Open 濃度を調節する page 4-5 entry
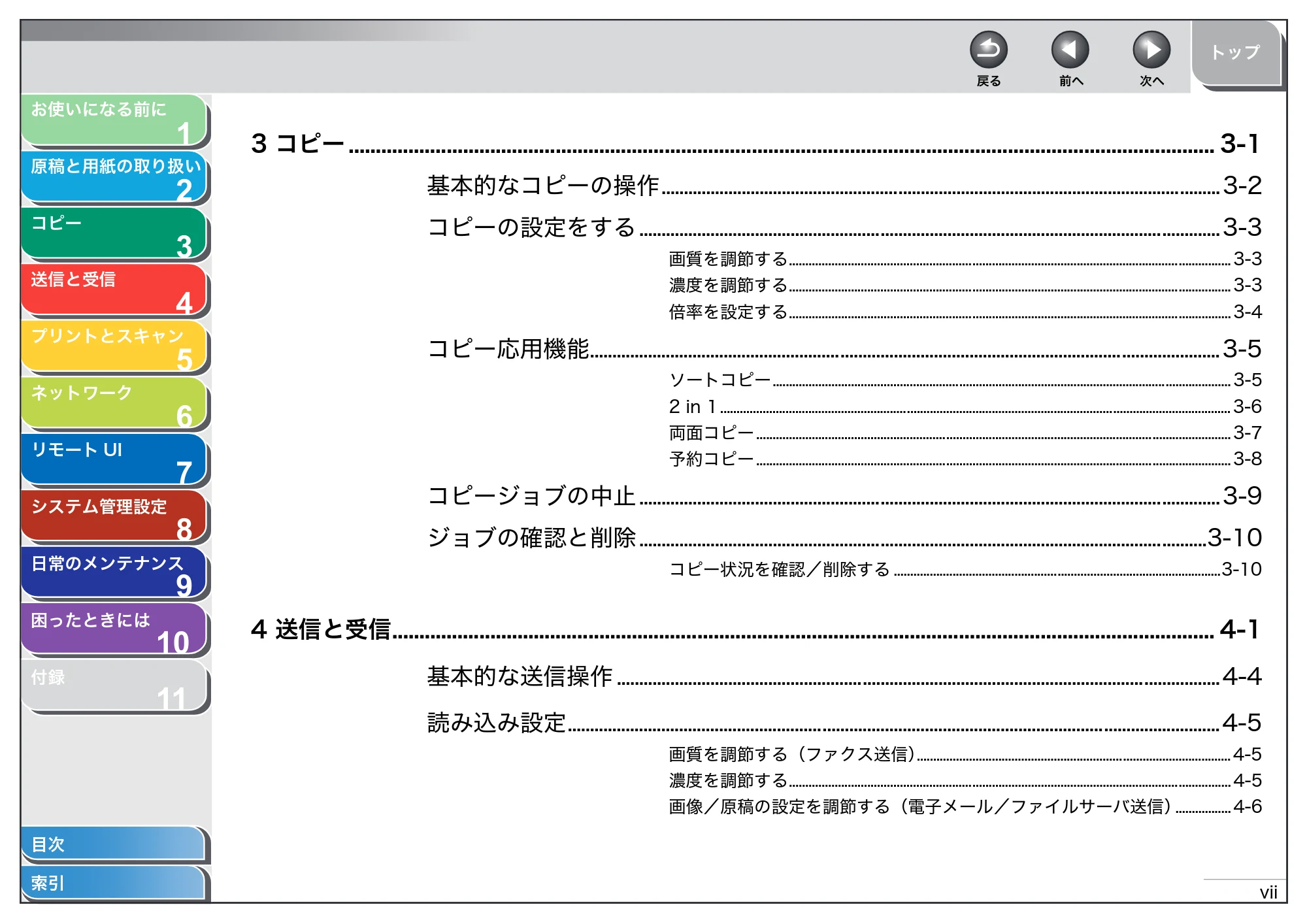The image size is (1307, 924). [x=965, y=780]
